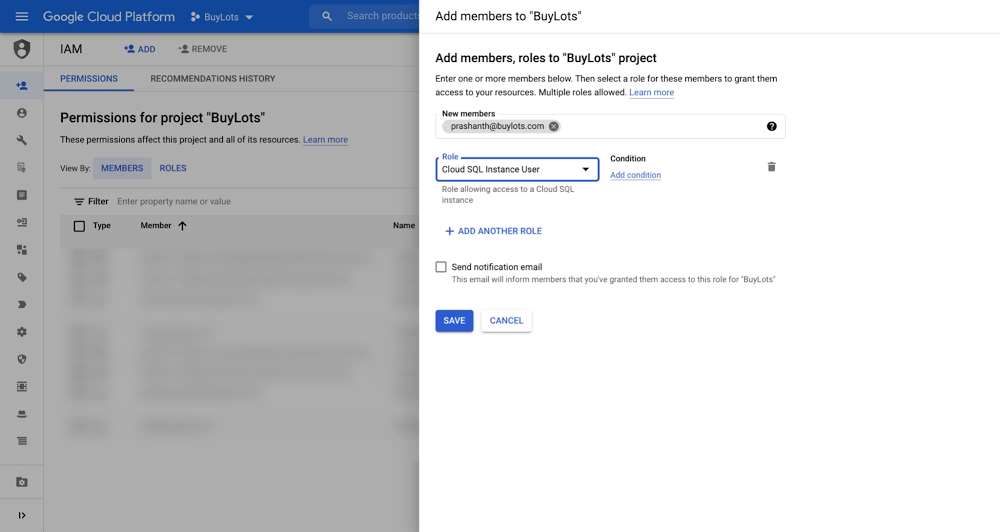Screen dimensions: 1000x532
Task: Click the Name column header
Action: pos(404,226)
